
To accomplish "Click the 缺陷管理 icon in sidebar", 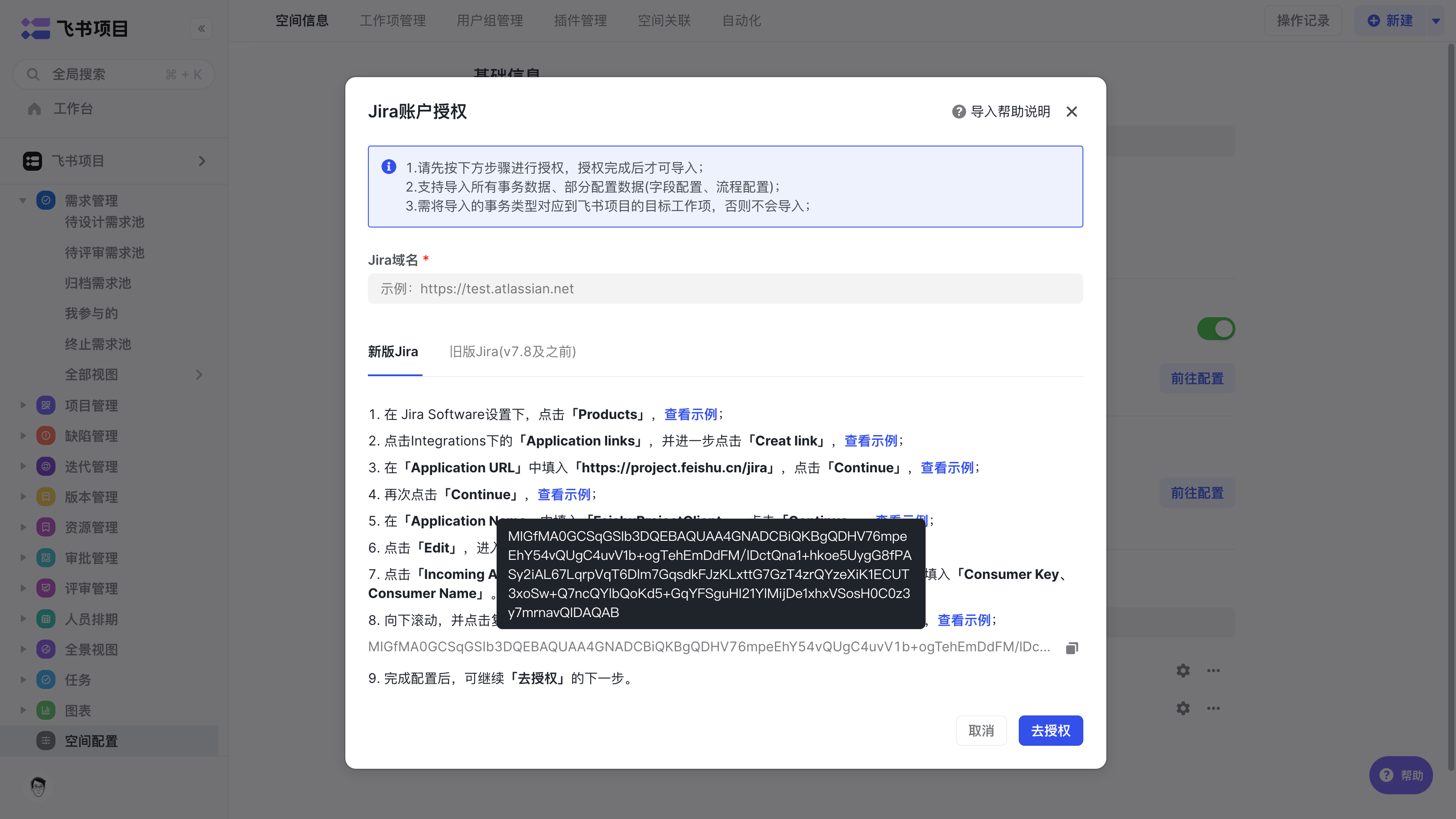I will pyautogui.click(x=46, y=436).
